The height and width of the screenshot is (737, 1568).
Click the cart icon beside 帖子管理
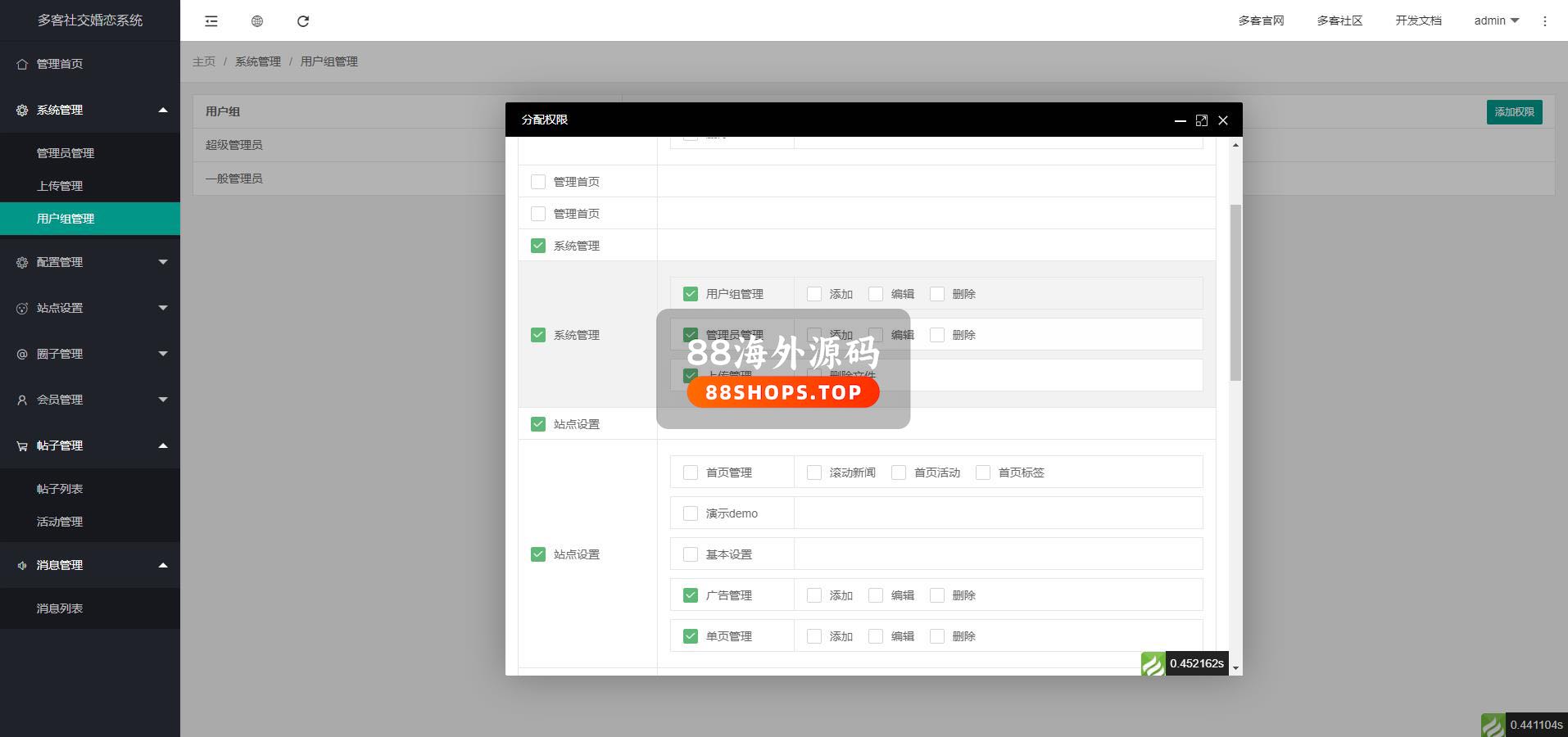point(22,445)
